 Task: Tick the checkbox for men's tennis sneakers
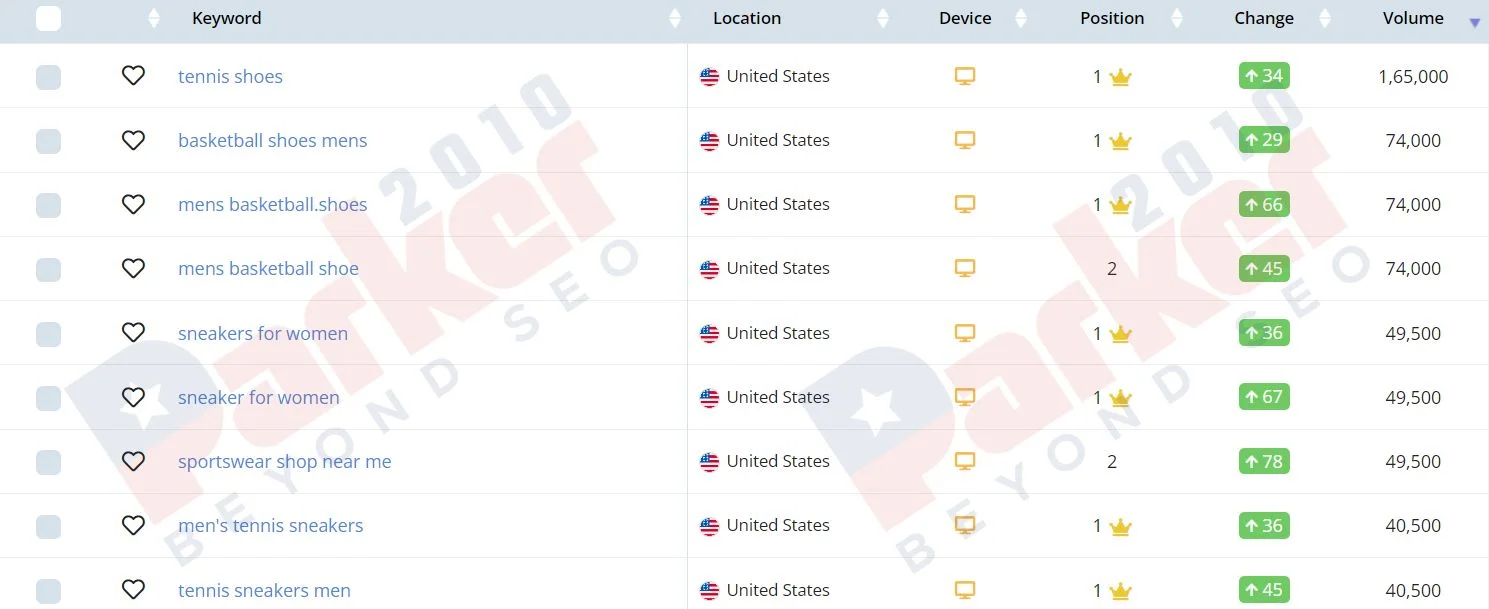(48, 526)
